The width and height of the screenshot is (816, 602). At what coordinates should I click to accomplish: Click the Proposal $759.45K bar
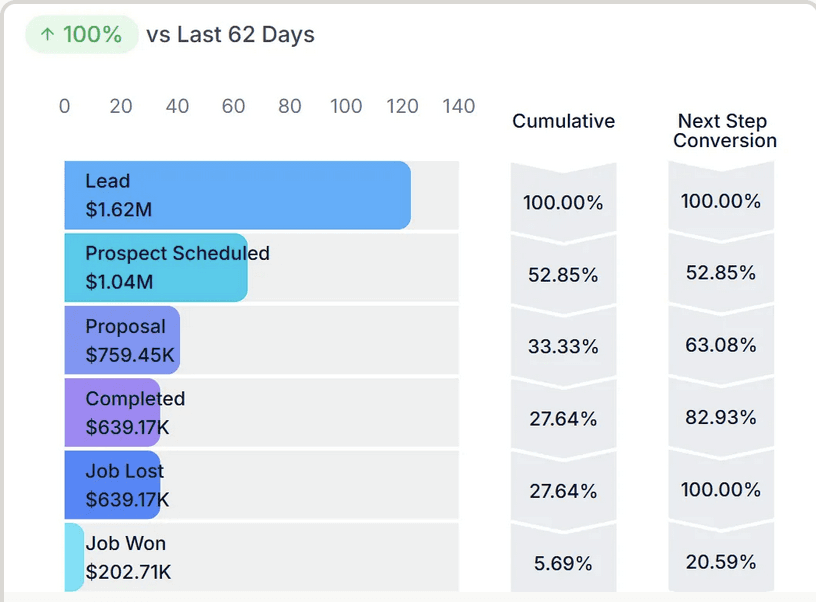pyautogui.click(x=122, y=340)
